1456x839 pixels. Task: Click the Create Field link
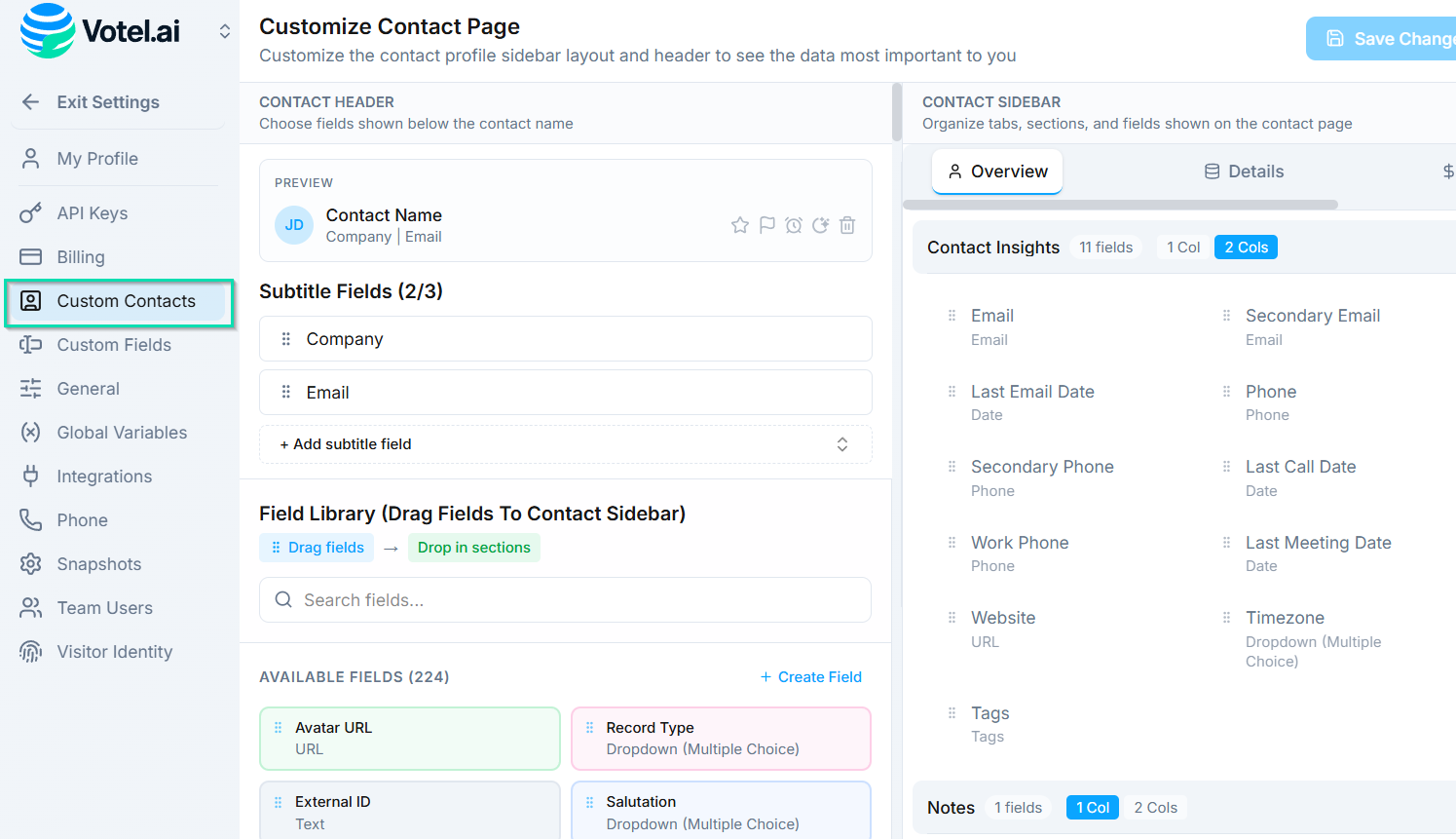(811, 677)
